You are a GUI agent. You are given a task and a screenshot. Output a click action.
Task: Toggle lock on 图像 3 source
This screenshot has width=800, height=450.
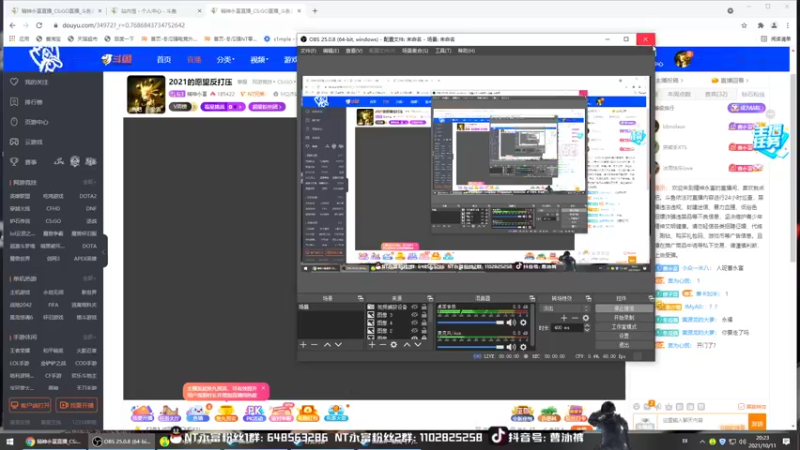coord(424,315)
